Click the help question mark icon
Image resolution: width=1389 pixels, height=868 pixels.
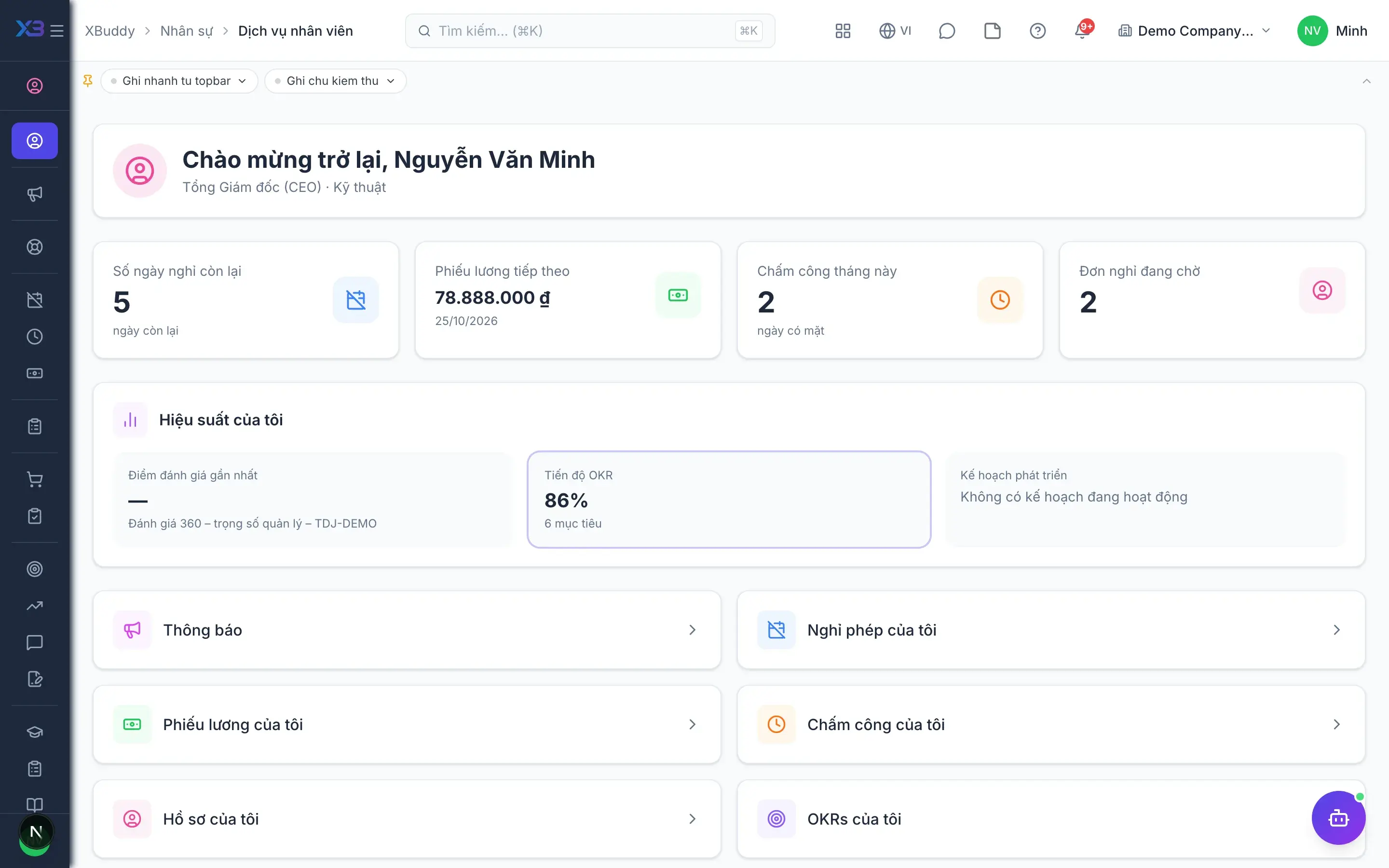click(1037, 31)
